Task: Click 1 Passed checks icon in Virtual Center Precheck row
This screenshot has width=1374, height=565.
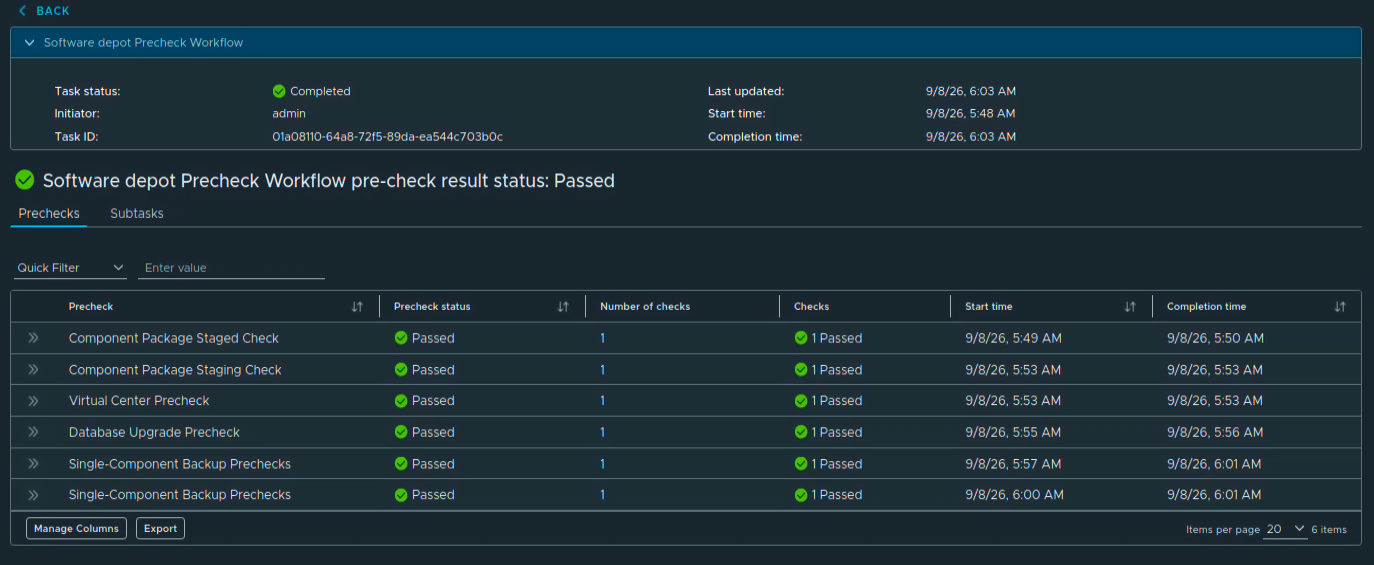Action: point(801,401)
